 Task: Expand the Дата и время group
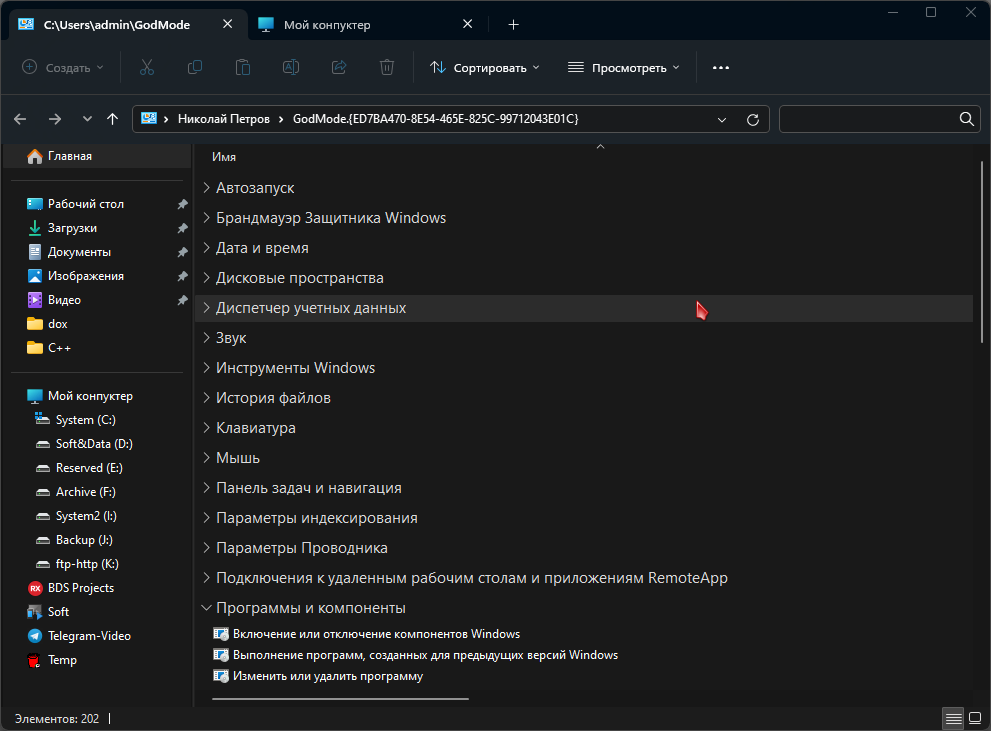[x=206, y=248]
